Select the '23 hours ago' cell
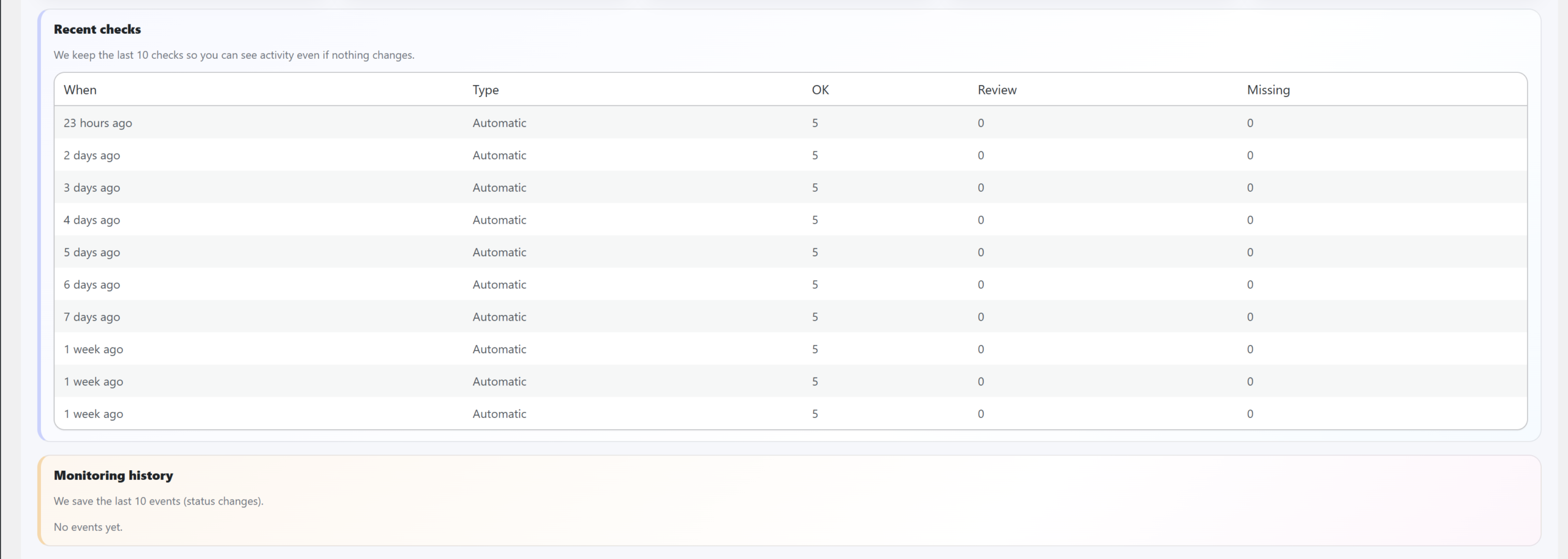 pos(98,123)
